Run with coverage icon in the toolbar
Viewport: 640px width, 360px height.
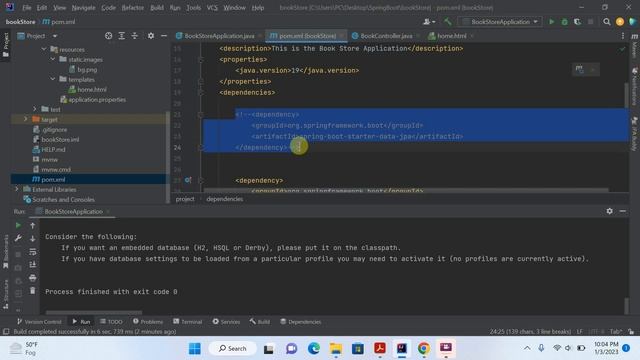pyautogui.click(x=577, y=22)
